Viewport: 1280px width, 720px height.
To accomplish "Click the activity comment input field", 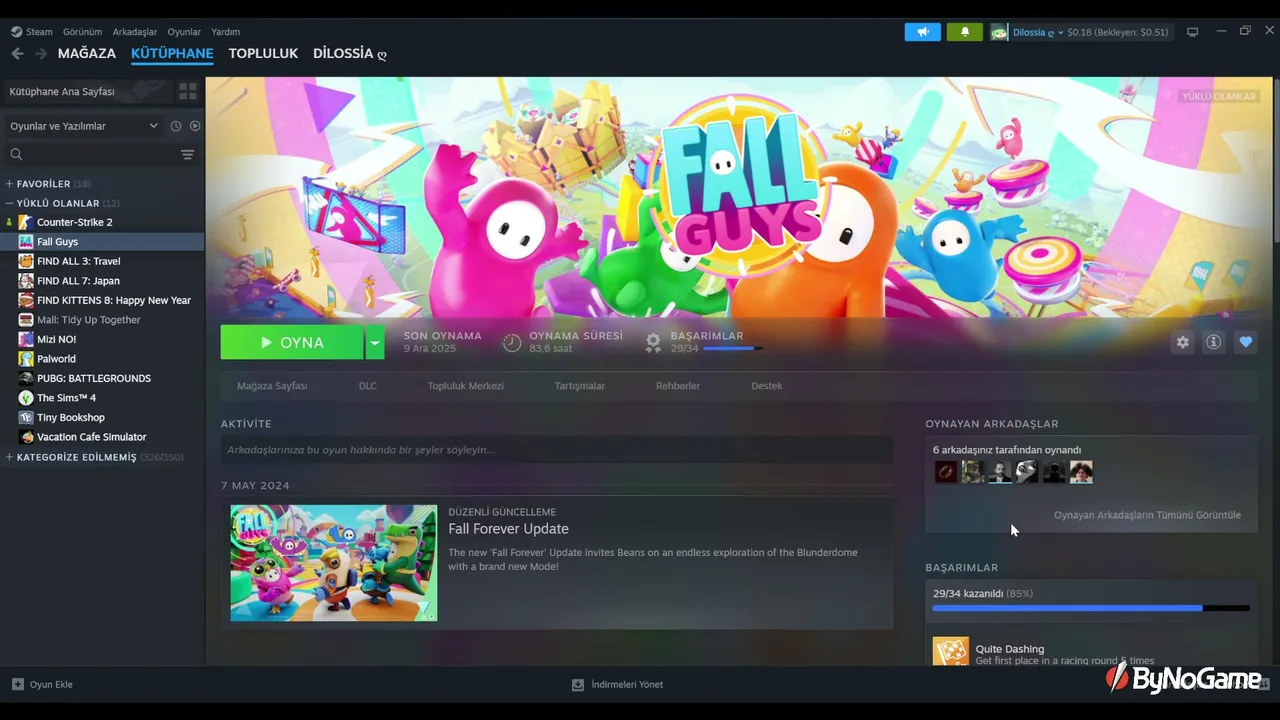I will [557, 450].
